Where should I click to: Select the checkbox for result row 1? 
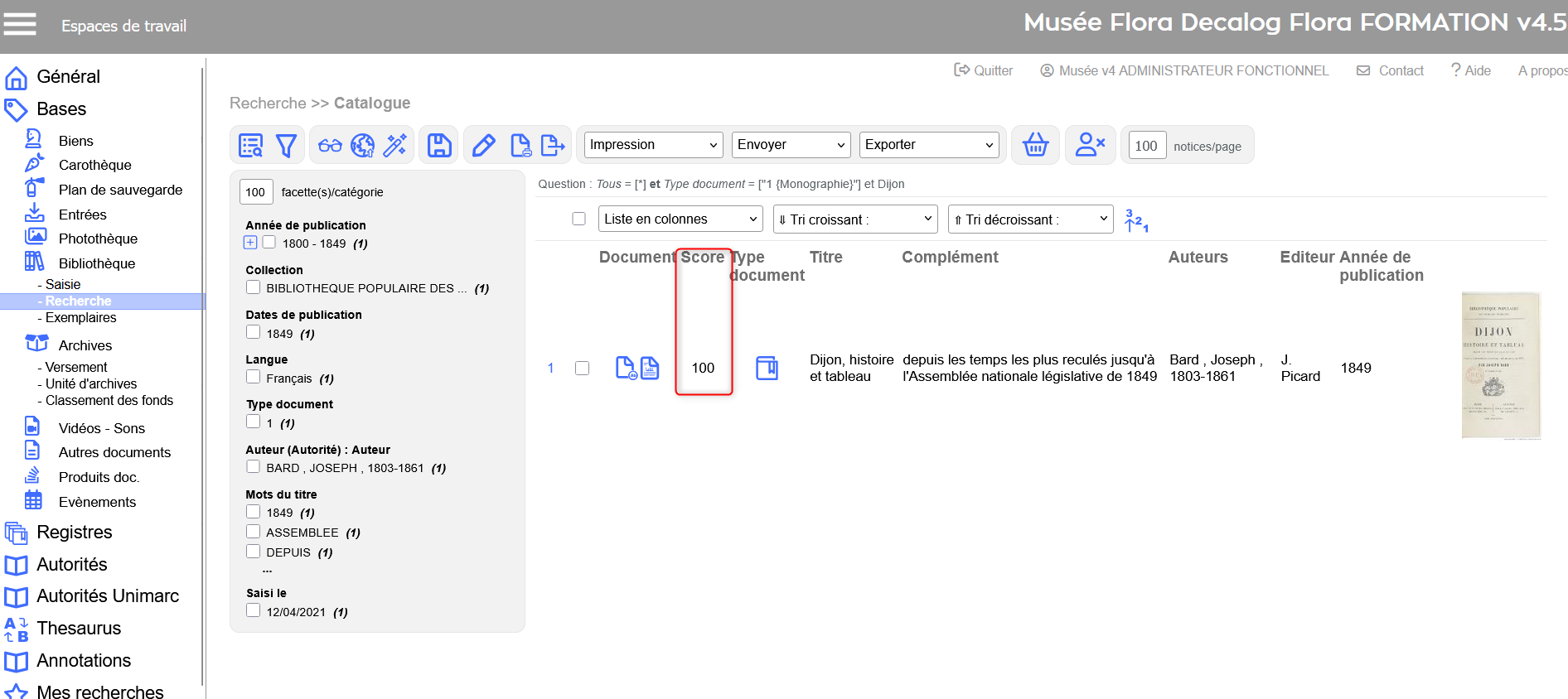point(583,368)
